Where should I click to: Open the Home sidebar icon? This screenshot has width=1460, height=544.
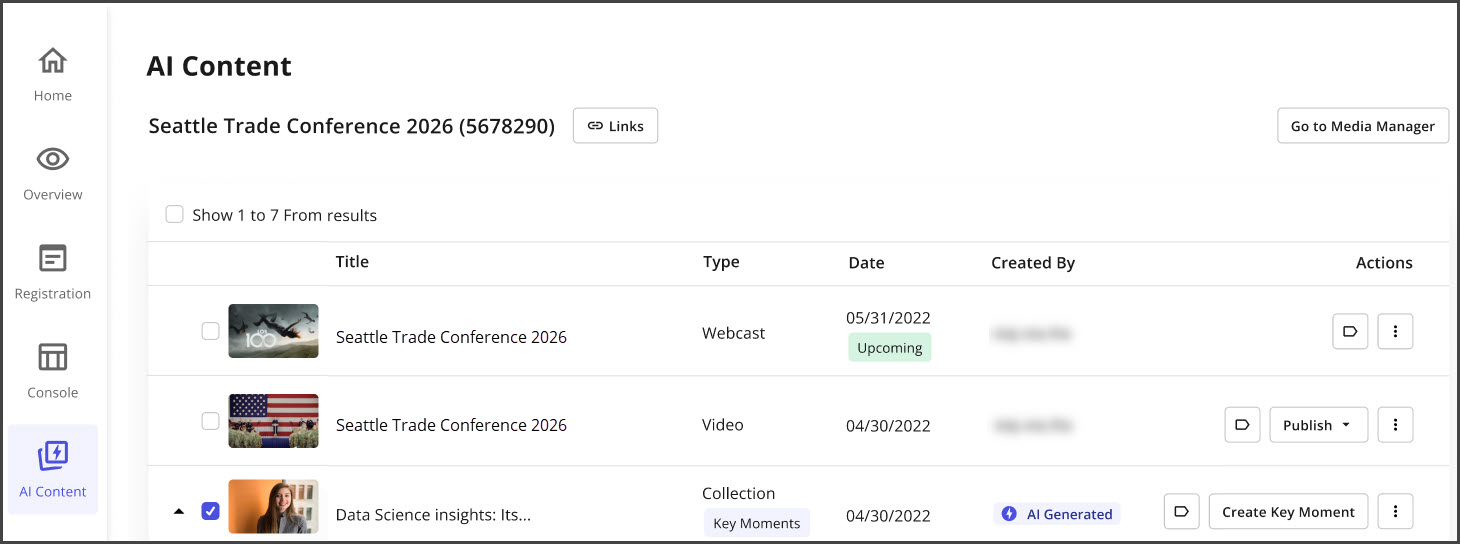[52, 62]
